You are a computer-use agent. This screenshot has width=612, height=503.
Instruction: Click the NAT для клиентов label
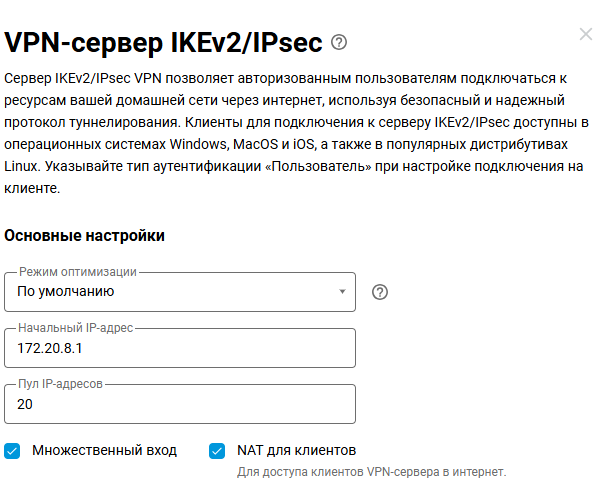(x=297, y=450)
